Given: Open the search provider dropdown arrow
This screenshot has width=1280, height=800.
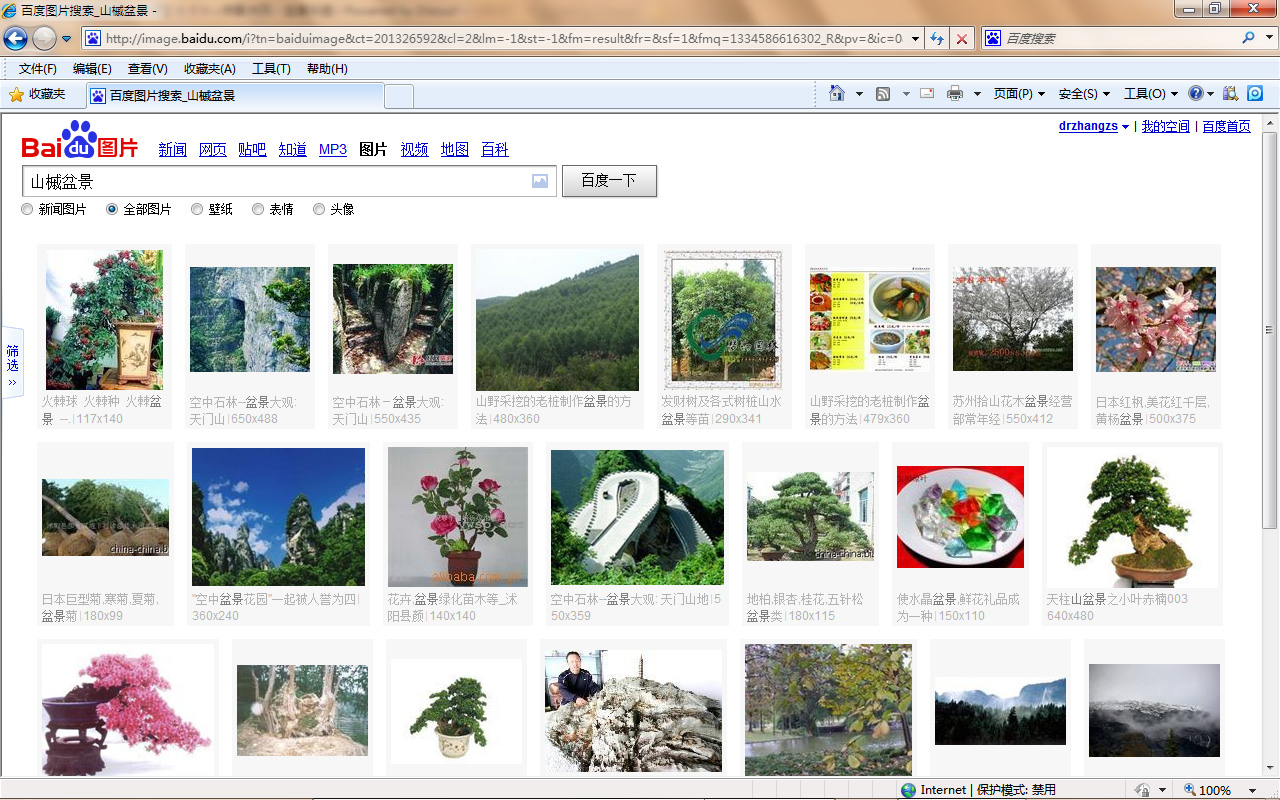Looking at the screenshot, I should tap(1267, 39).
